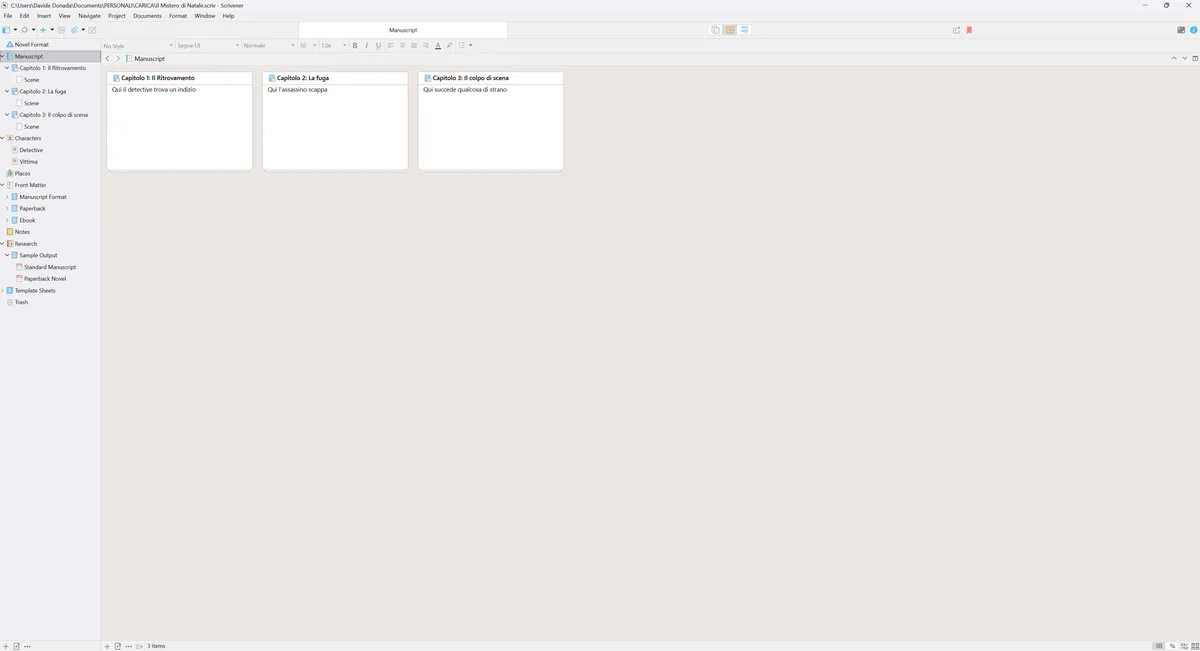Click the Composition mode icon

coord(1181,30)
